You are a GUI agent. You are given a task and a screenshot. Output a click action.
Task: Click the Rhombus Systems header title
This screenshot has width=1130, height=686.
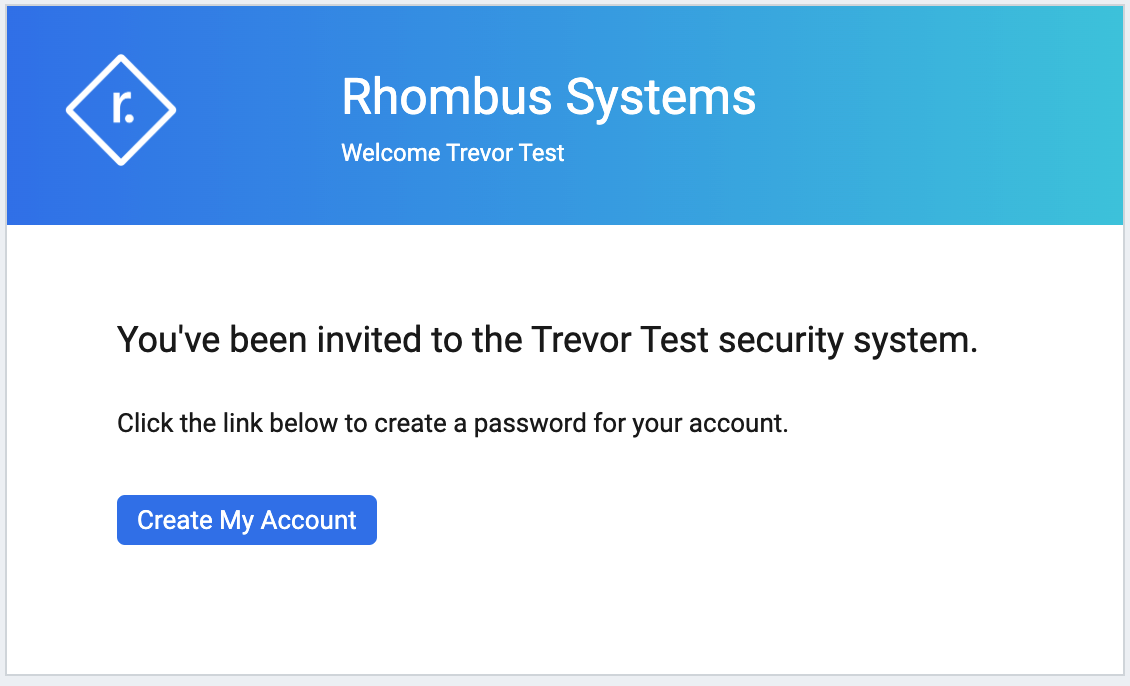pyautogui.click(x=548, y=97)
